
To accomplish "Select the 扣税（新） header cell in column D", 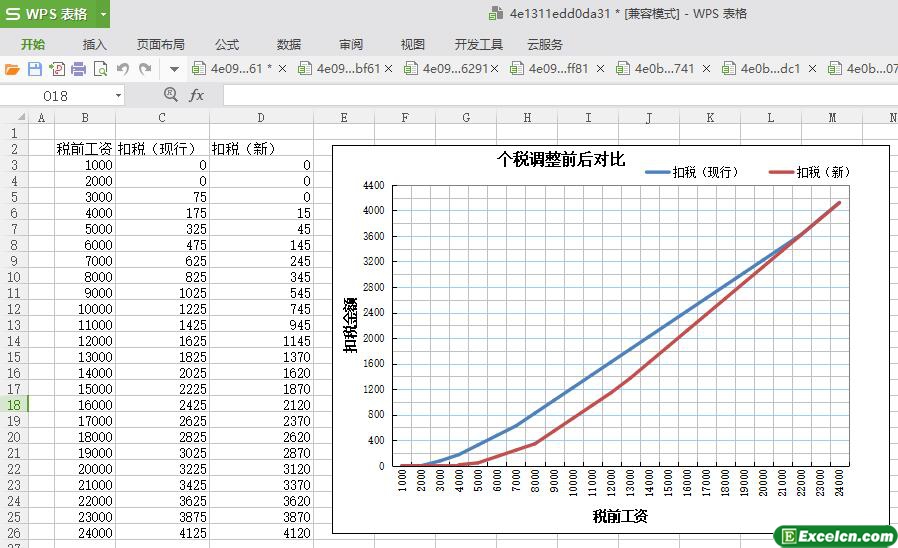I will tap(261, 149).
